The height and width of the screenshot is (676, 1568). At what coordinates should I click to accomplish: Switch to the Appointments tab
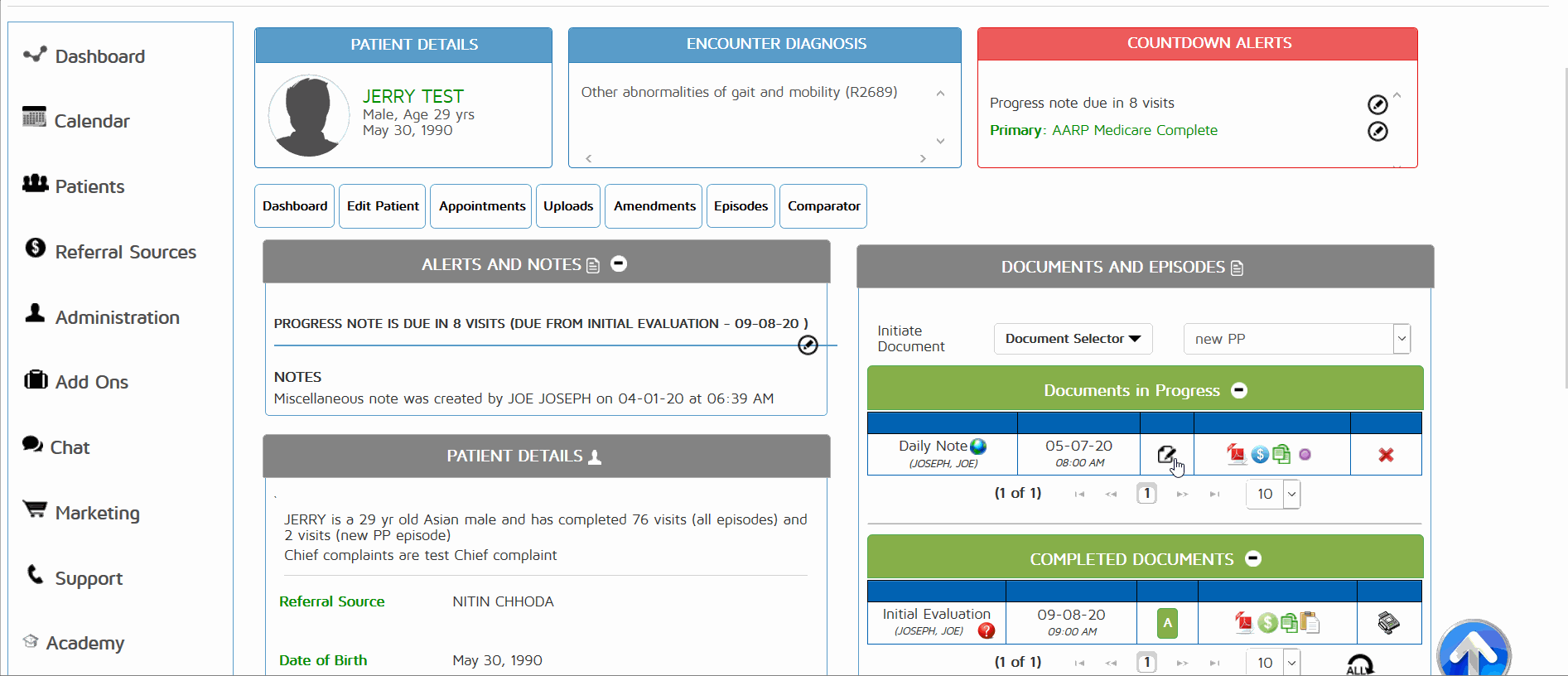482,206
